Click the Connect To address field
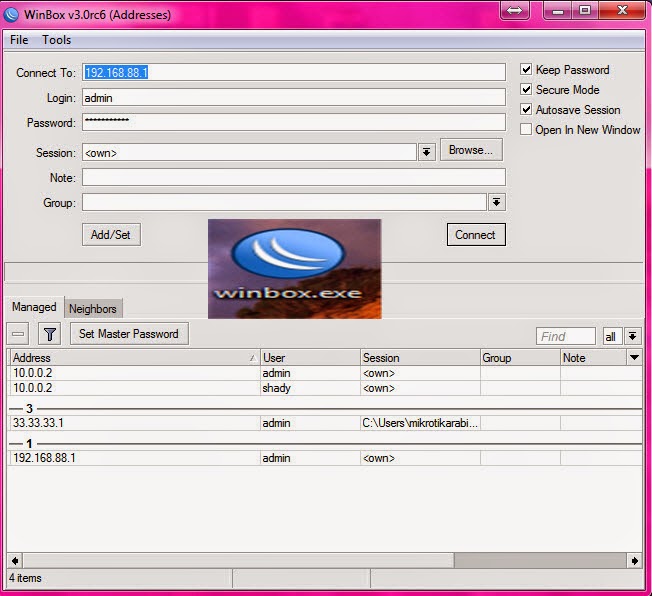Viewport: 652px width, 596px height. coord(294,72)
